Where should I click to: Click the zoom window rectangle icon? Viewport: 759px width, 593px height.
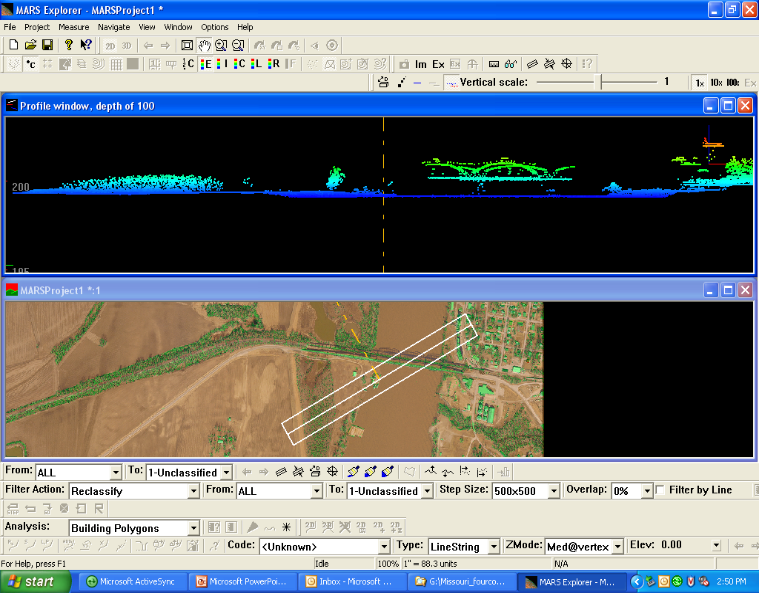(x=187, y=45)
